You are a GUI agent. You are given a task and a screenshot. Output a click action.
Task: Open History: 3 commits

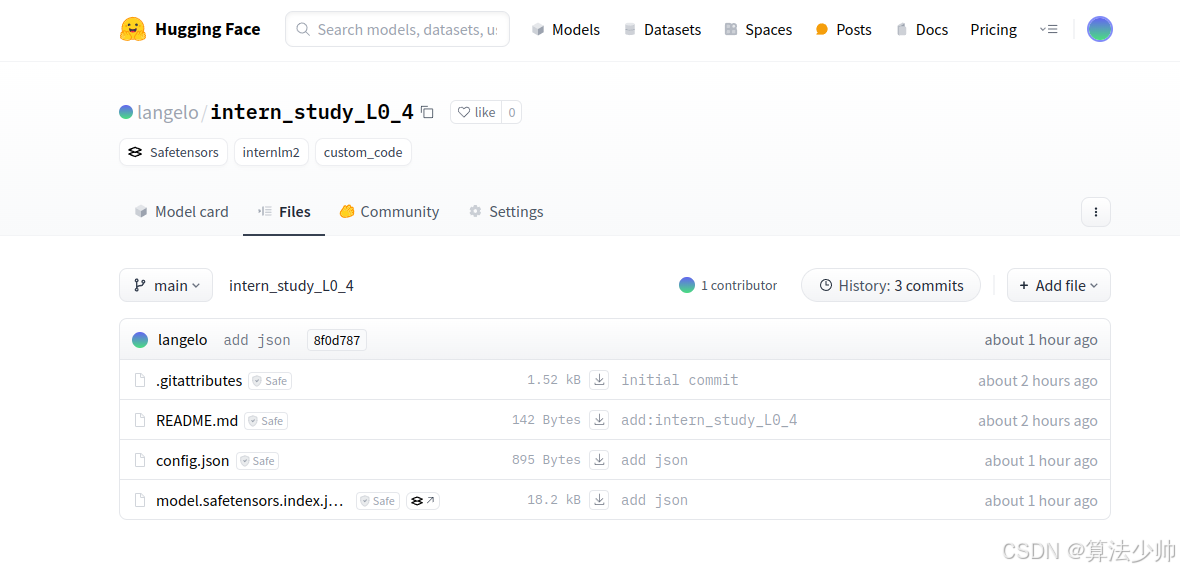[x=891, y=285]
